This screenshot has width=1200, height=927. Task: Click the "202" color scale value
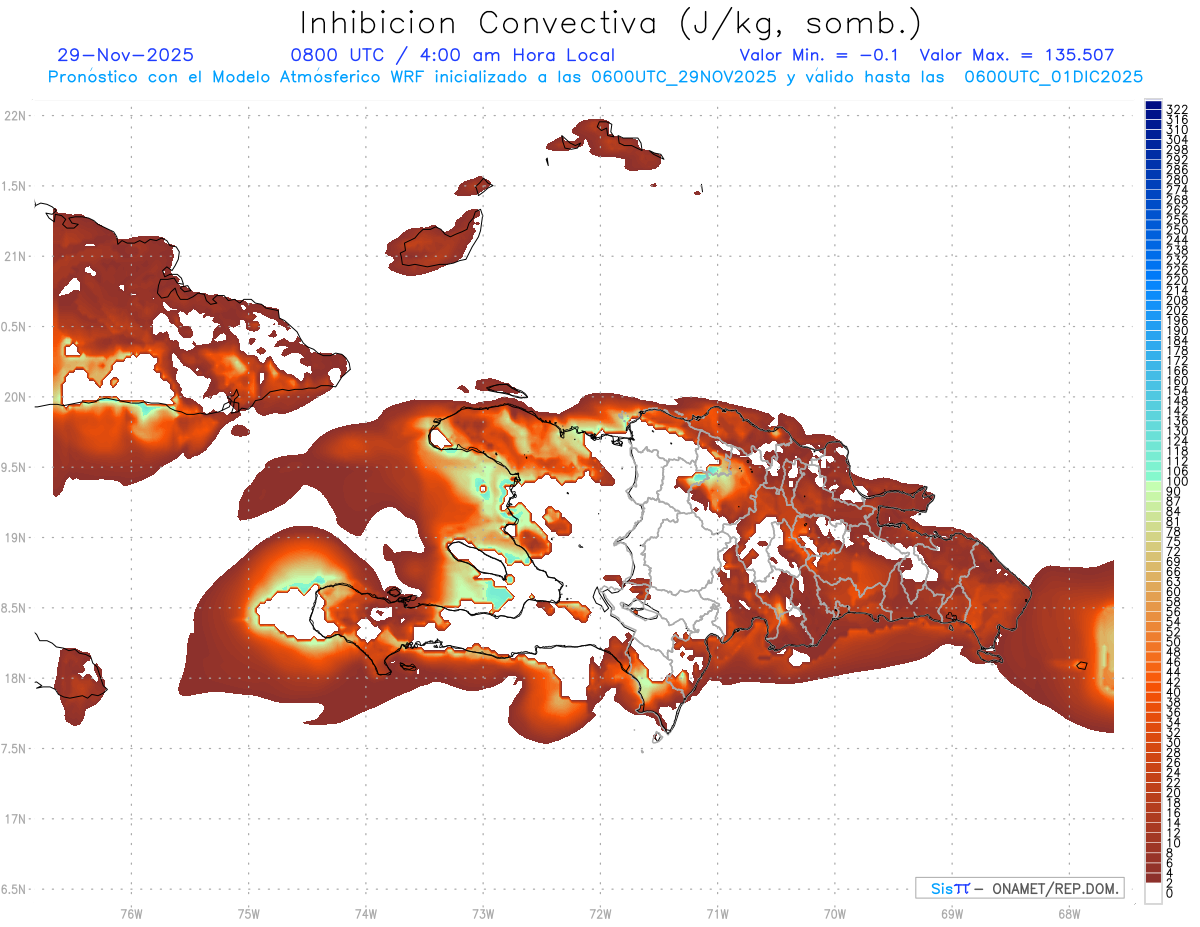click(1176, 310)
